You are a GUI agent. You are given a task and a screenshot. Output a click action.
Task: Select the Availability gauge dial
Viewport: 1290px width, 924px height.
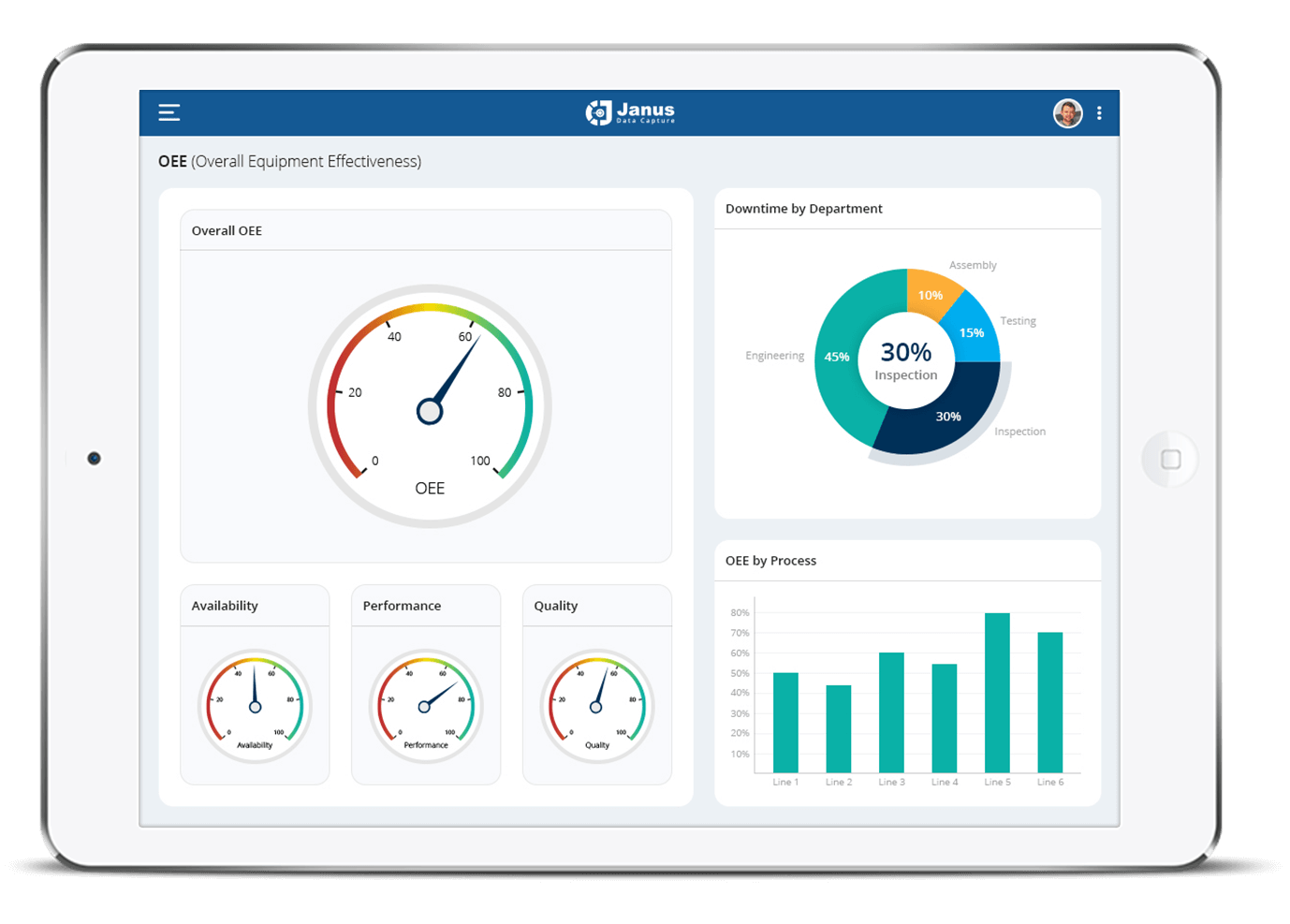click(x=255, y=706)
